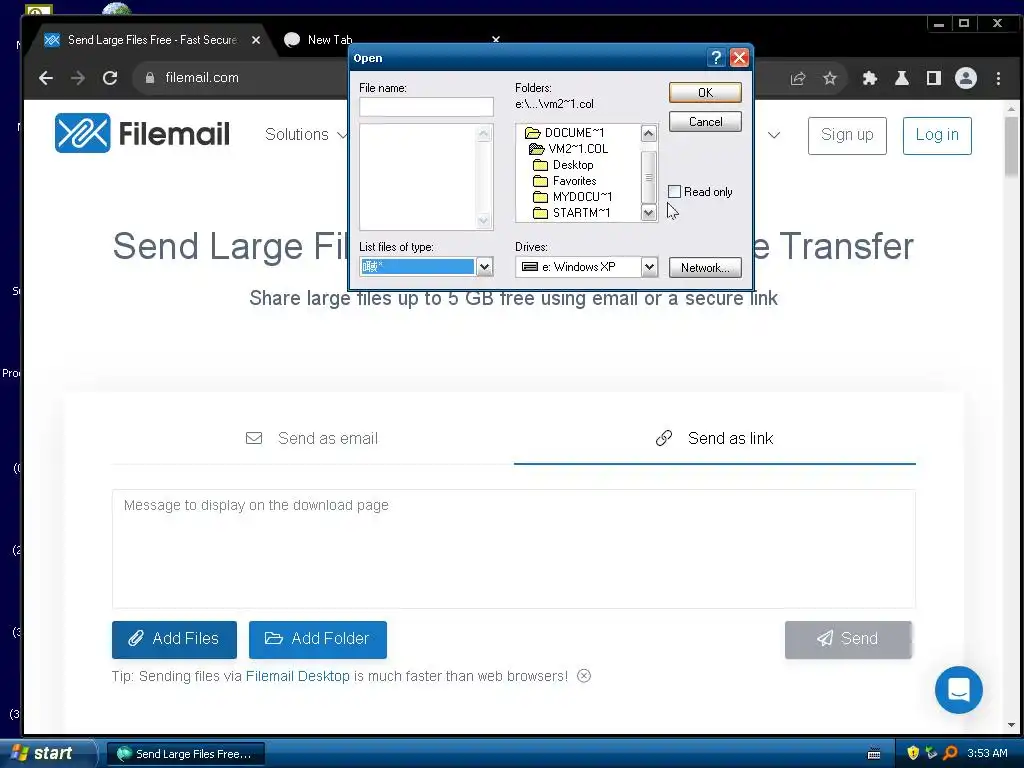
Task: Click the share page icon in address bar
Action: pyautogui.click(x=797, y=79)
